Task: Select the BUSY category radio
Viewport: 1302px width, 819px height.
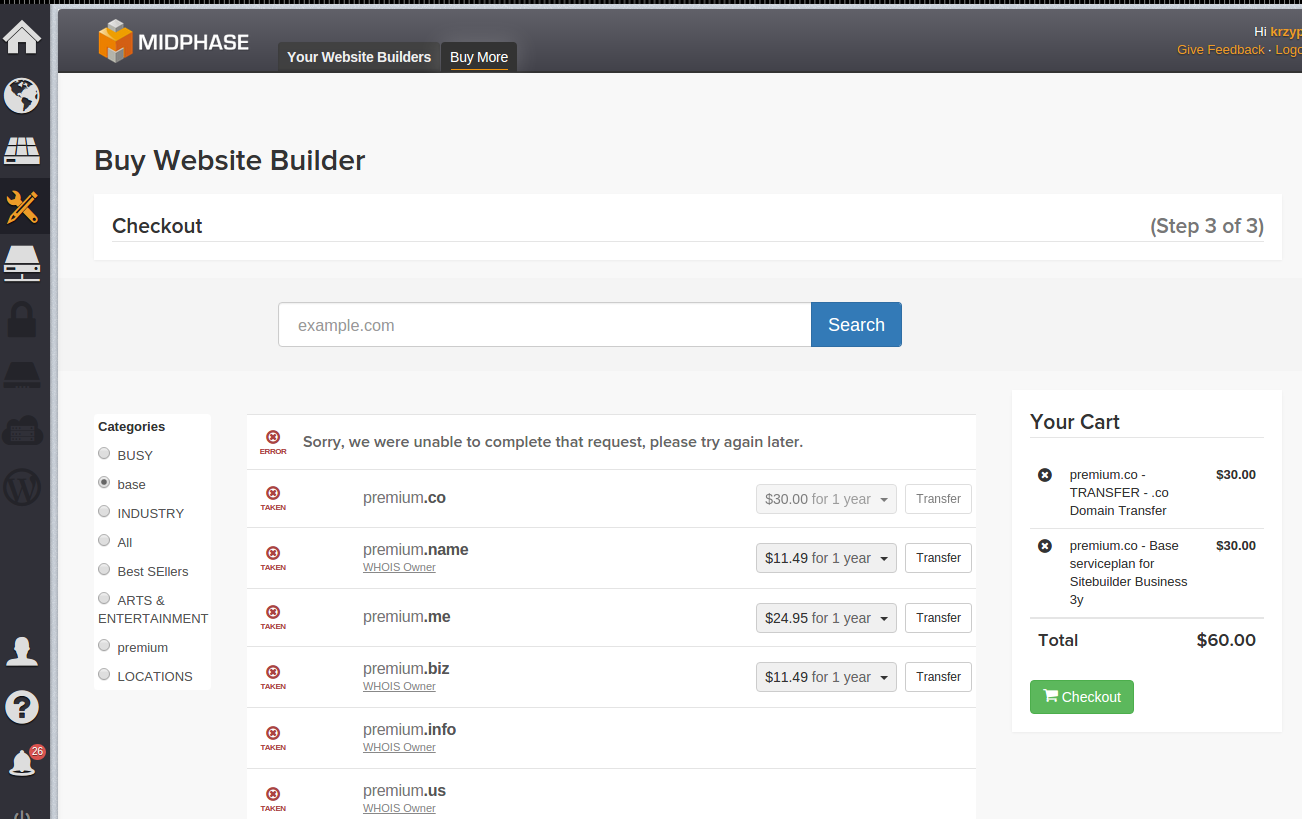Action: pyautogui.click(x=104, y=453)
